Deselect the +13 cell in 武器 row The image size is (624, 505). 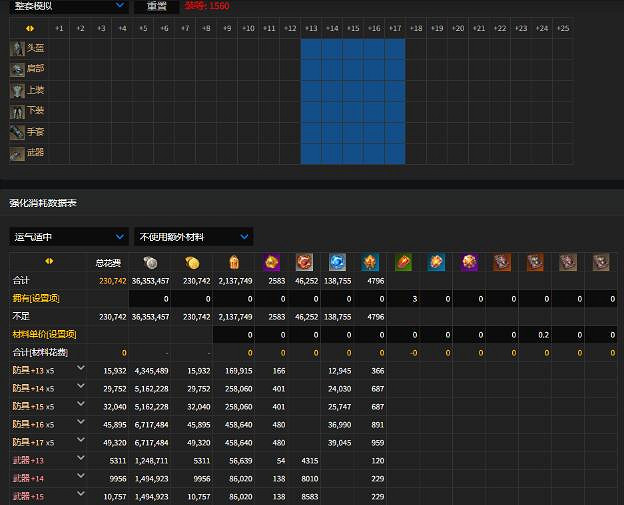pos(311,153)
